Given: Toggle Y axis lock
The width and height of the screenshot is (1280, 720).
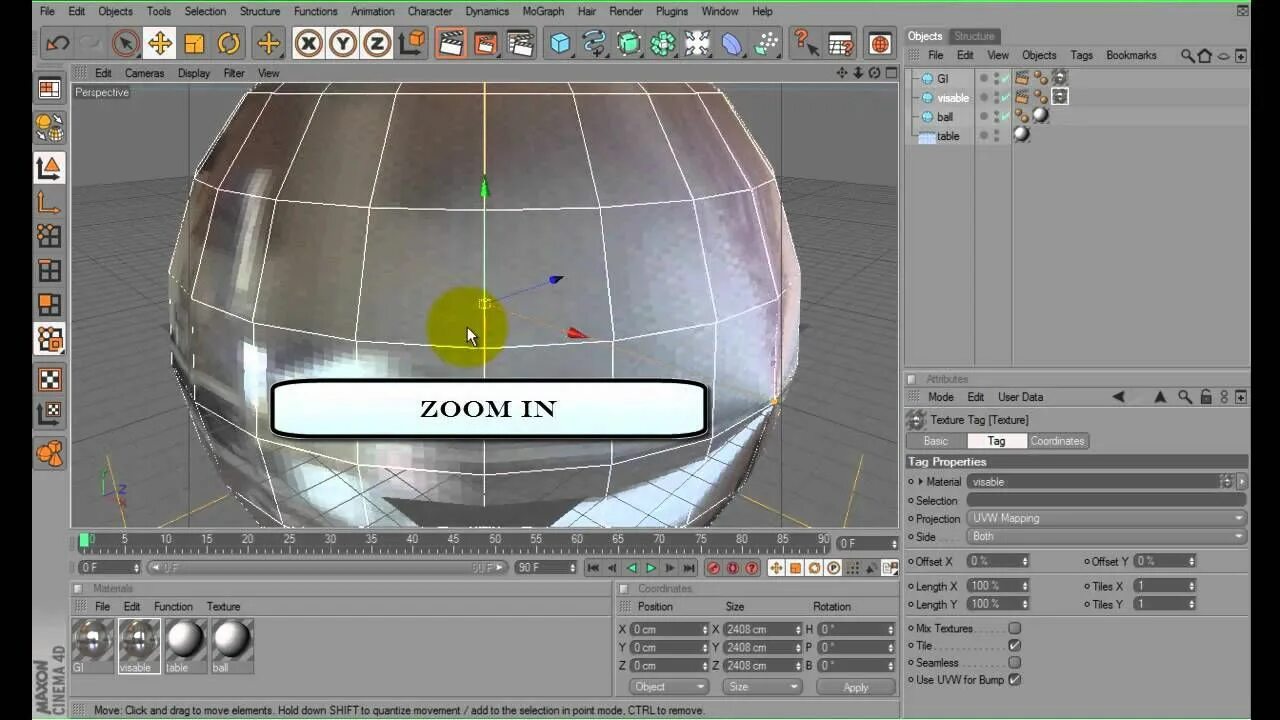Looking at the screenshot, I should point(343,43).
